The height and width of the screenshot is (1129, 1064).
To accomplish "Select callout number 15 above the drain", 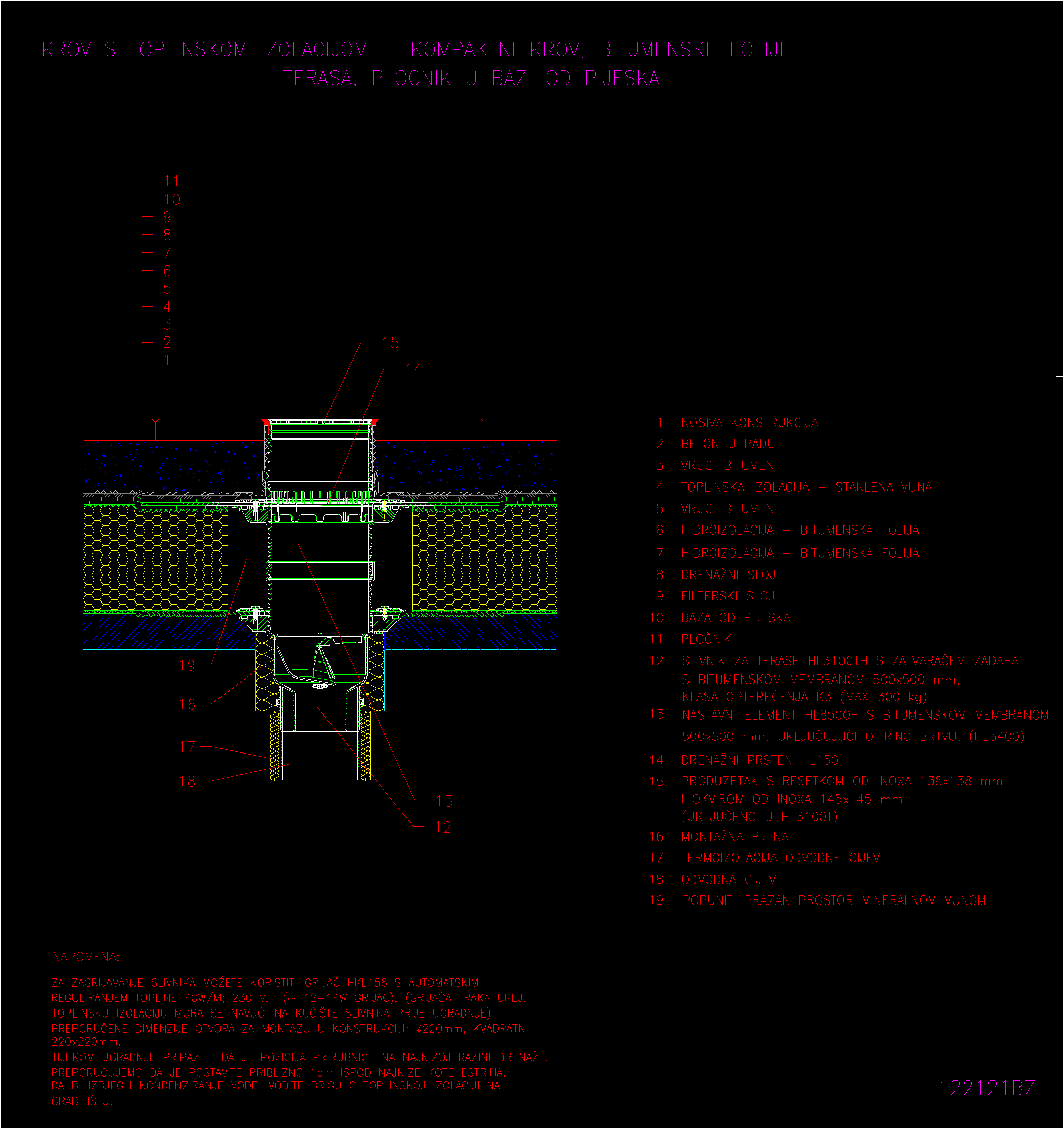I will (x=390, y=343).
